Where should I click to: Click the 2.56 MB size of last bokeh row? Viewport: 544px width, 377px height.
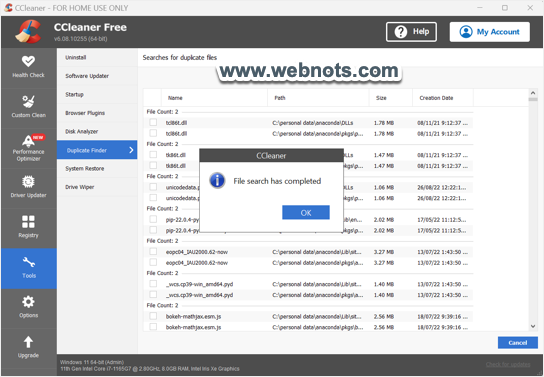384,327
